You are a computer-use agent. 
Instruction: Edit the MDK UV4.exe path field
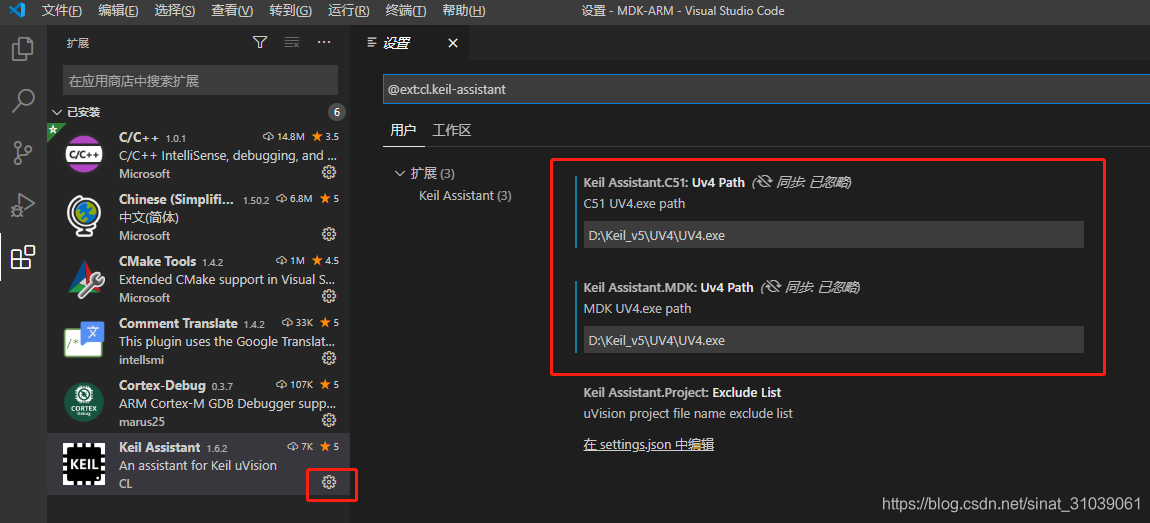coord(833,340)
